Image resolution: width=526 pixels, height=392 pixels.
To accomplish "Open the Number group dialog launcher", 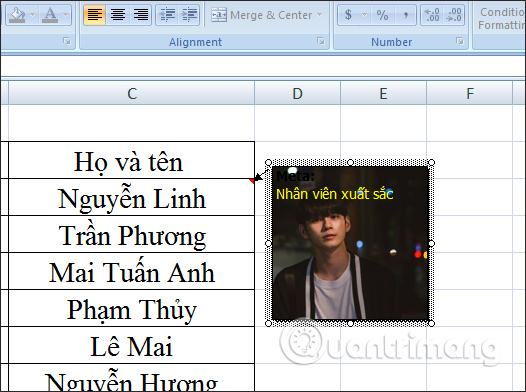I will (x=460, y=41).
